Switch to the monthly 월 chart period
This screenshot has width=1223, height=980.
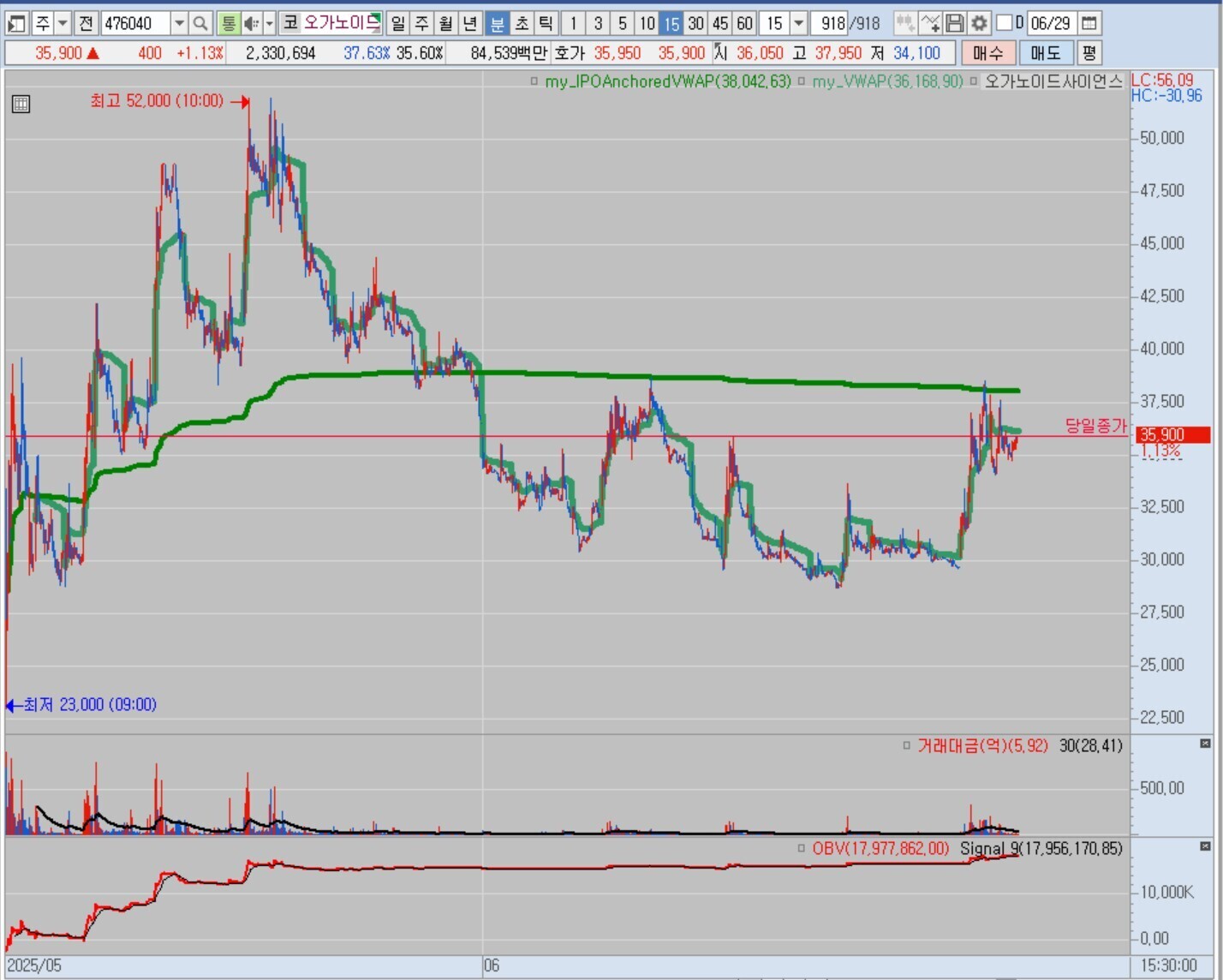coord(446,23)
